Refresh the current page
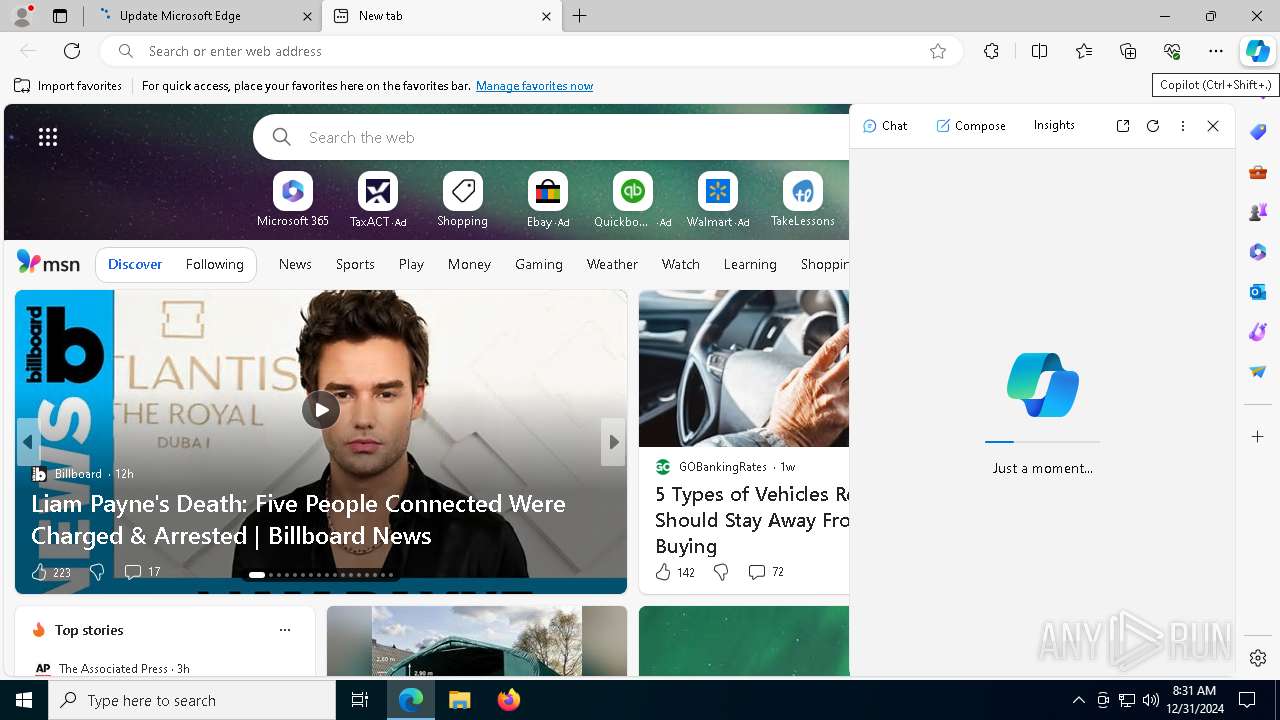Viewport: 1280px width, 720px height. coord(72,51)
